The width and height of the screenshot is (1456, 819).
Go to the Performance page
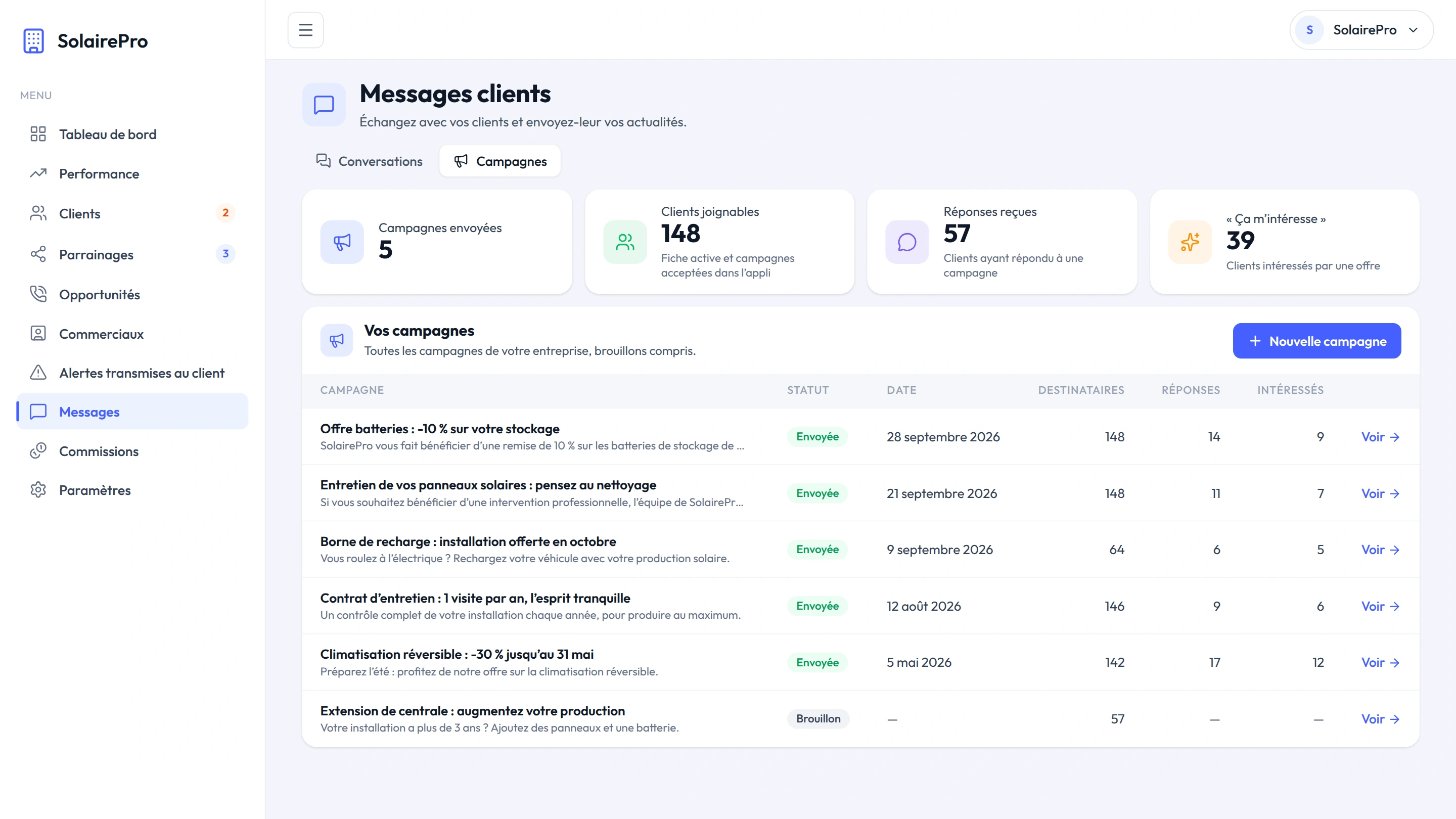point(132,173)
